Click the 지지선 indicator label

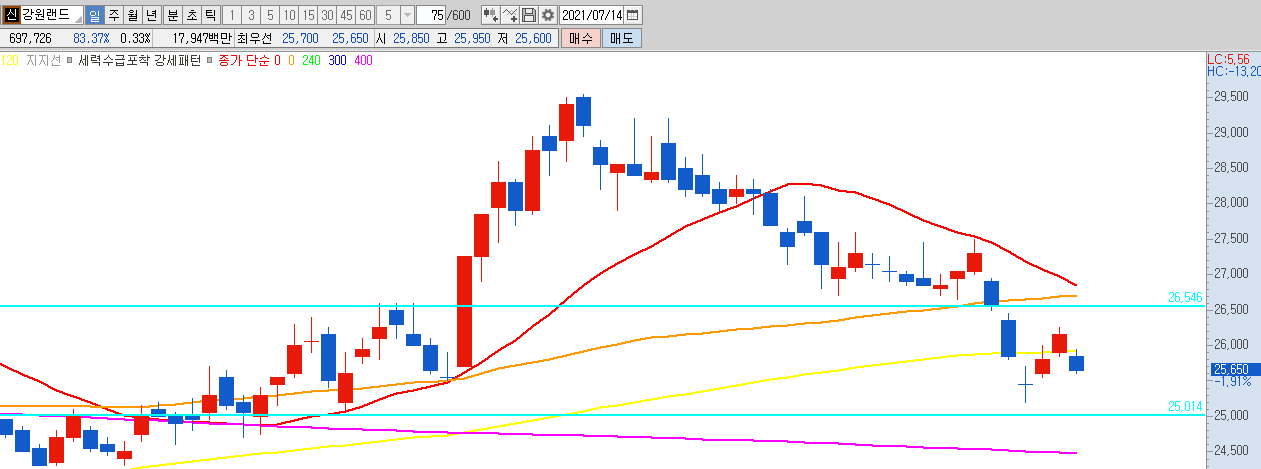pos(44,61)
